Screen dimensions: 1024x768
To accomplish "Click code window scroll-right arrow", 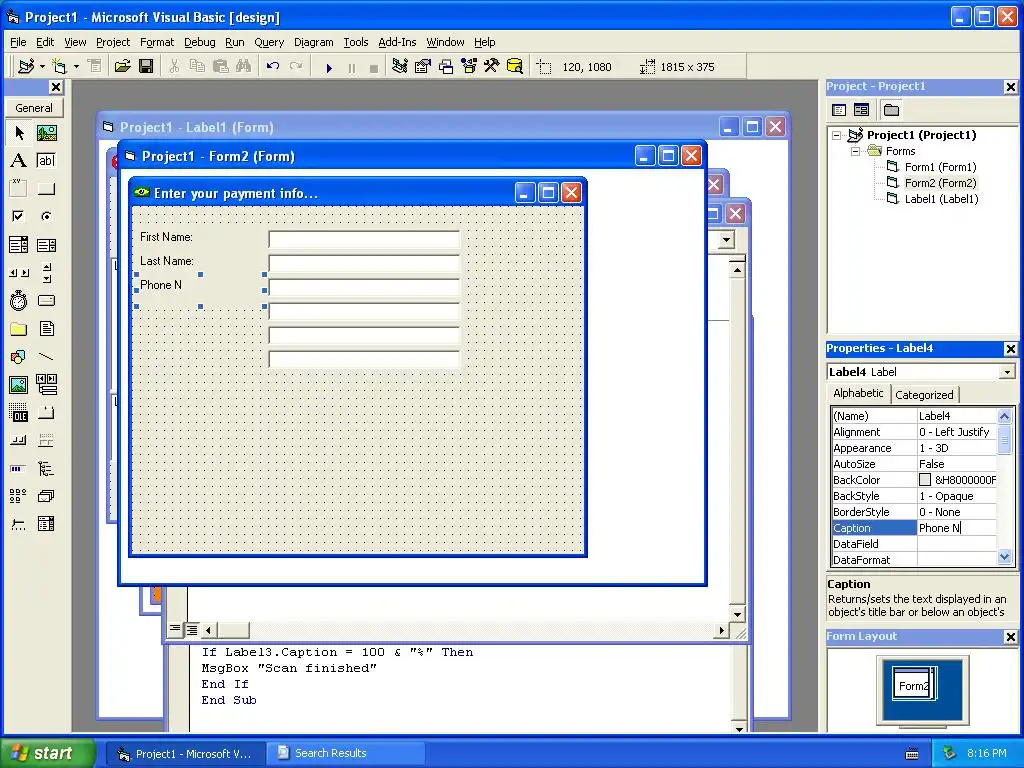I will [721, 630].
